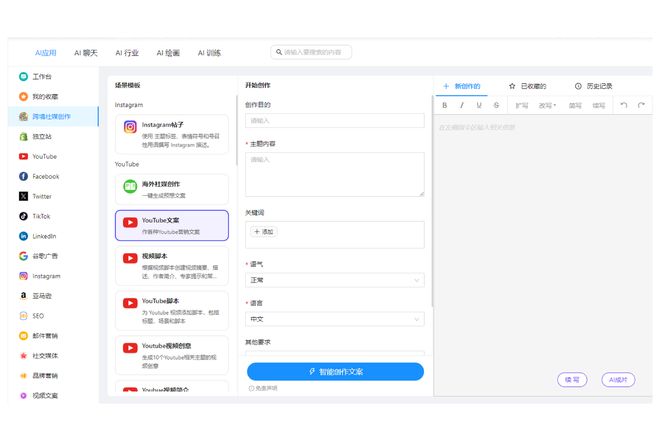Select Twitter in the left sidebar
This screenshot has height=441, width=660.
(x=53, y=196)
